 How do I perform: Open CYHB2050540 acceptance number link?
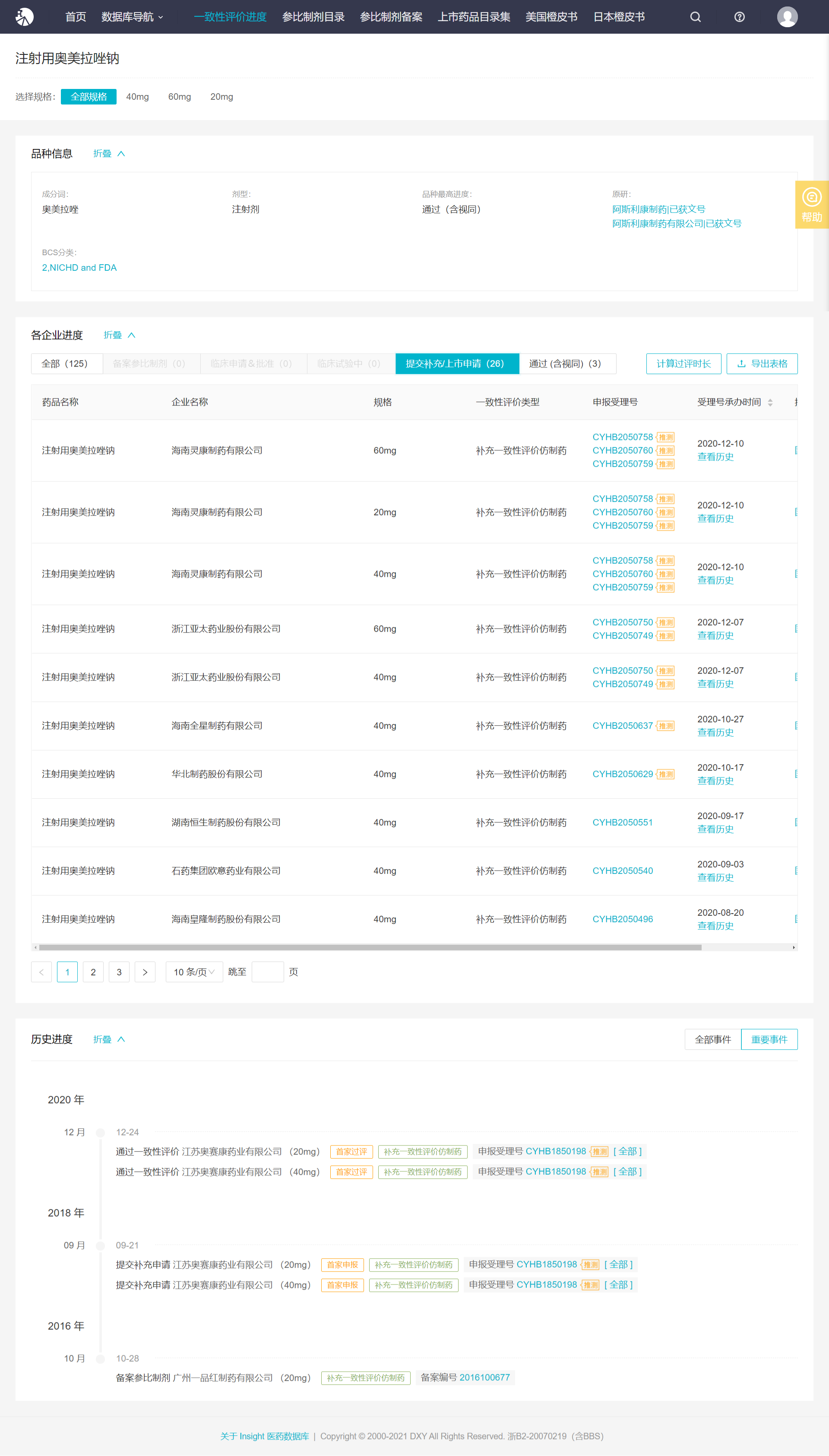(622, 870)
